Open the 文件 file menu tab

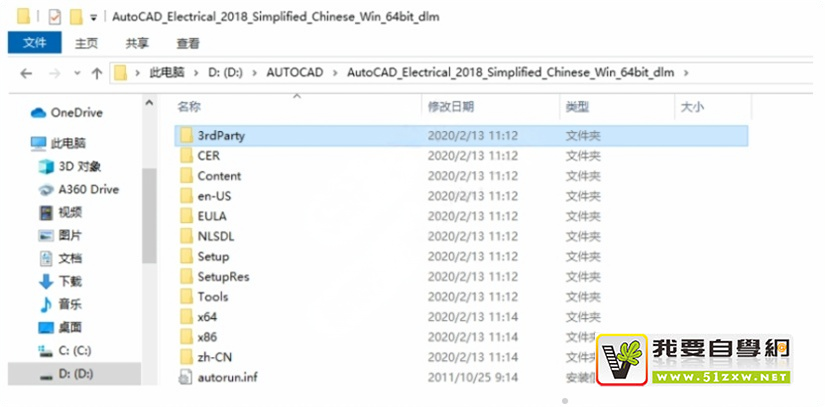click(35, 43)
